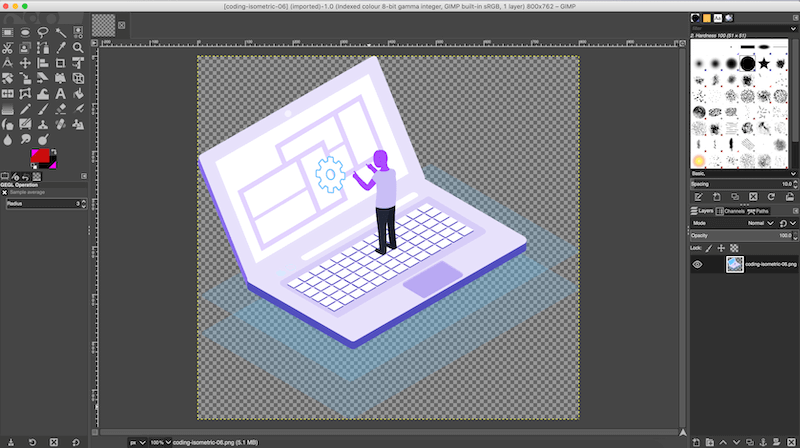Adjust the layer Opacity slider
The height and width of the screenshot is (448, 800).
pos(740,235)
